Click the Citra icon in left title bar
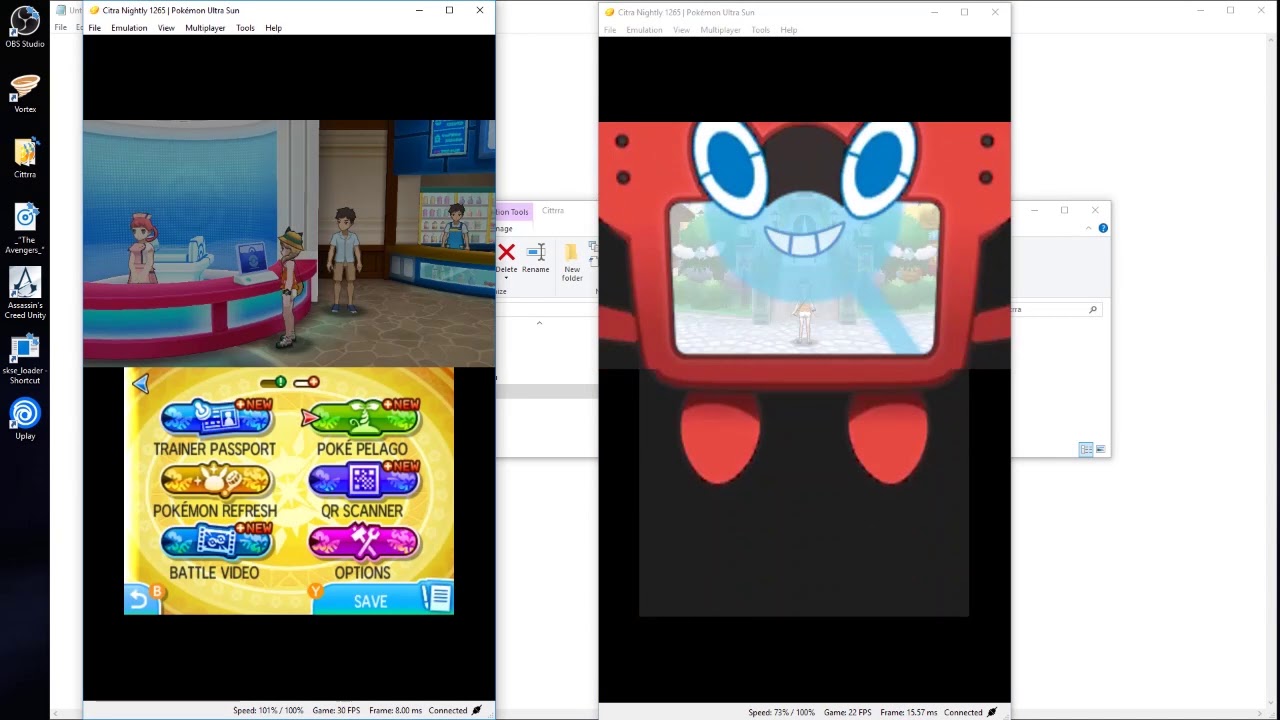The height and width of the screenshot is (720, 1280). click(94, 10)
